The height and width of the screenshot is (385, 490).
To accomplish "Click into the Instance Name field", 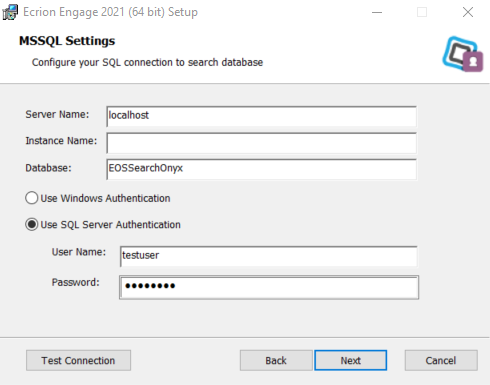I will [262, 143].
